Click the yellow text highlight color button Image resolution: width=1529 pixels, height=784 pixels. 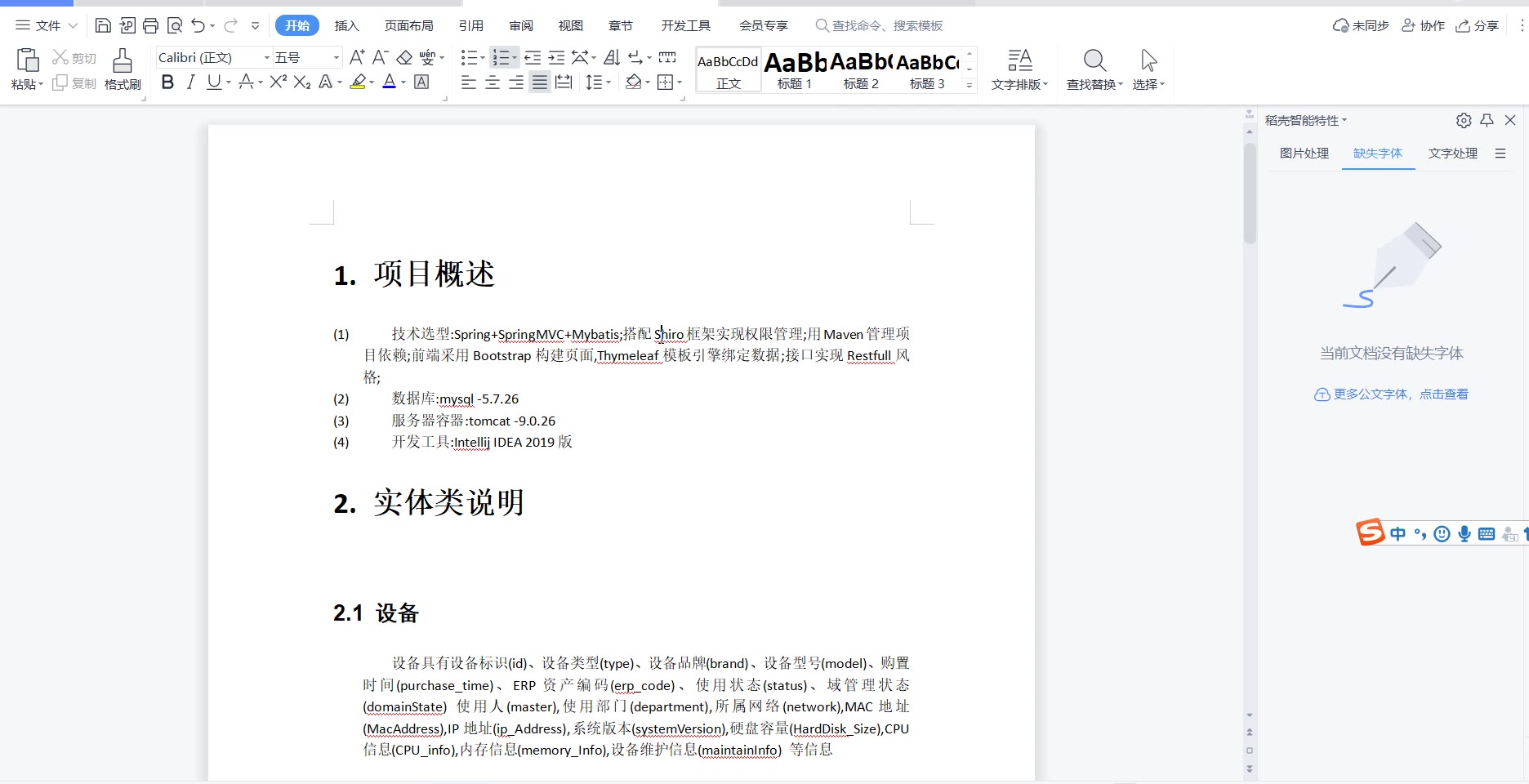358,82
